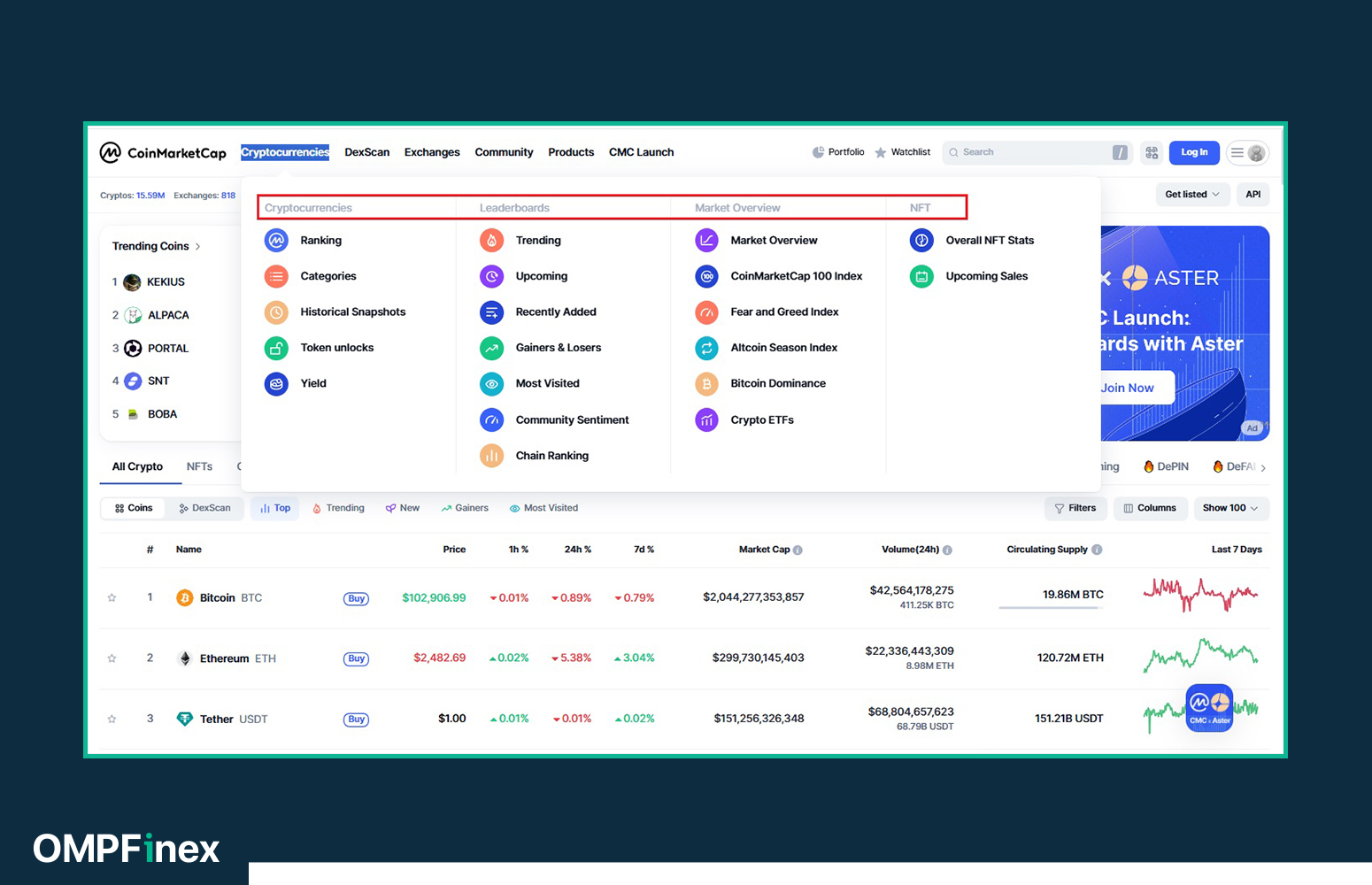Open the Trending flame icon in Leaderboards
This screenshot has height=885, width=1372.
[x=491, y=240]
